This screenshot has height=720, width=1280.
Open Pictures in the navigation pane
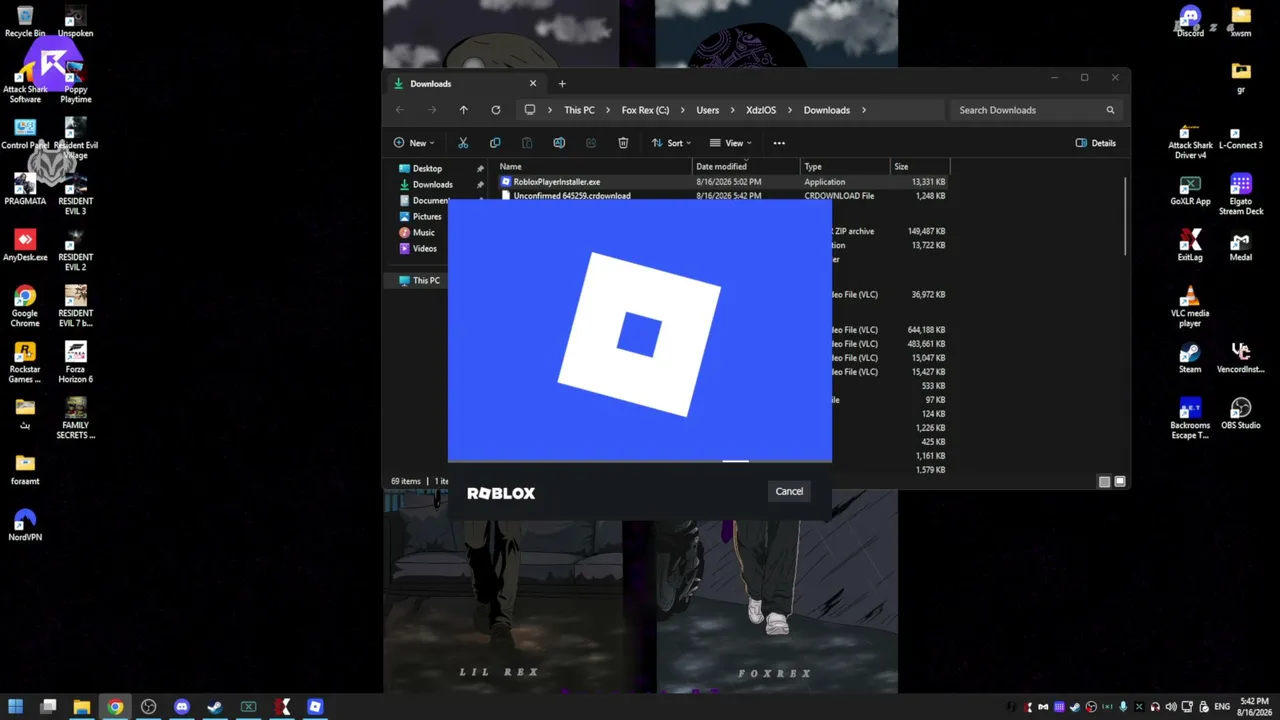click(427, 216)
